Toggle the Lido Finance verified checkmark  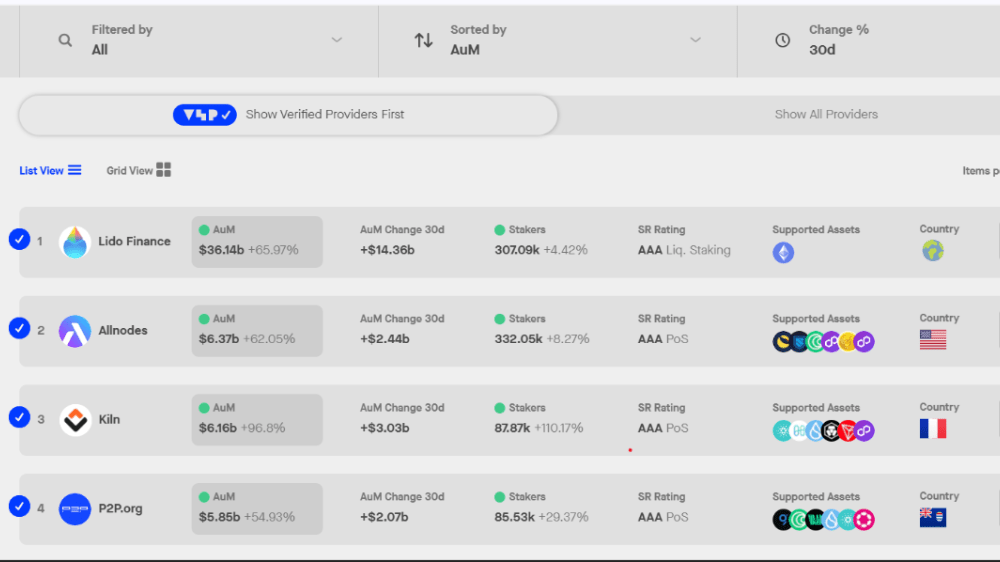point(19,239)
